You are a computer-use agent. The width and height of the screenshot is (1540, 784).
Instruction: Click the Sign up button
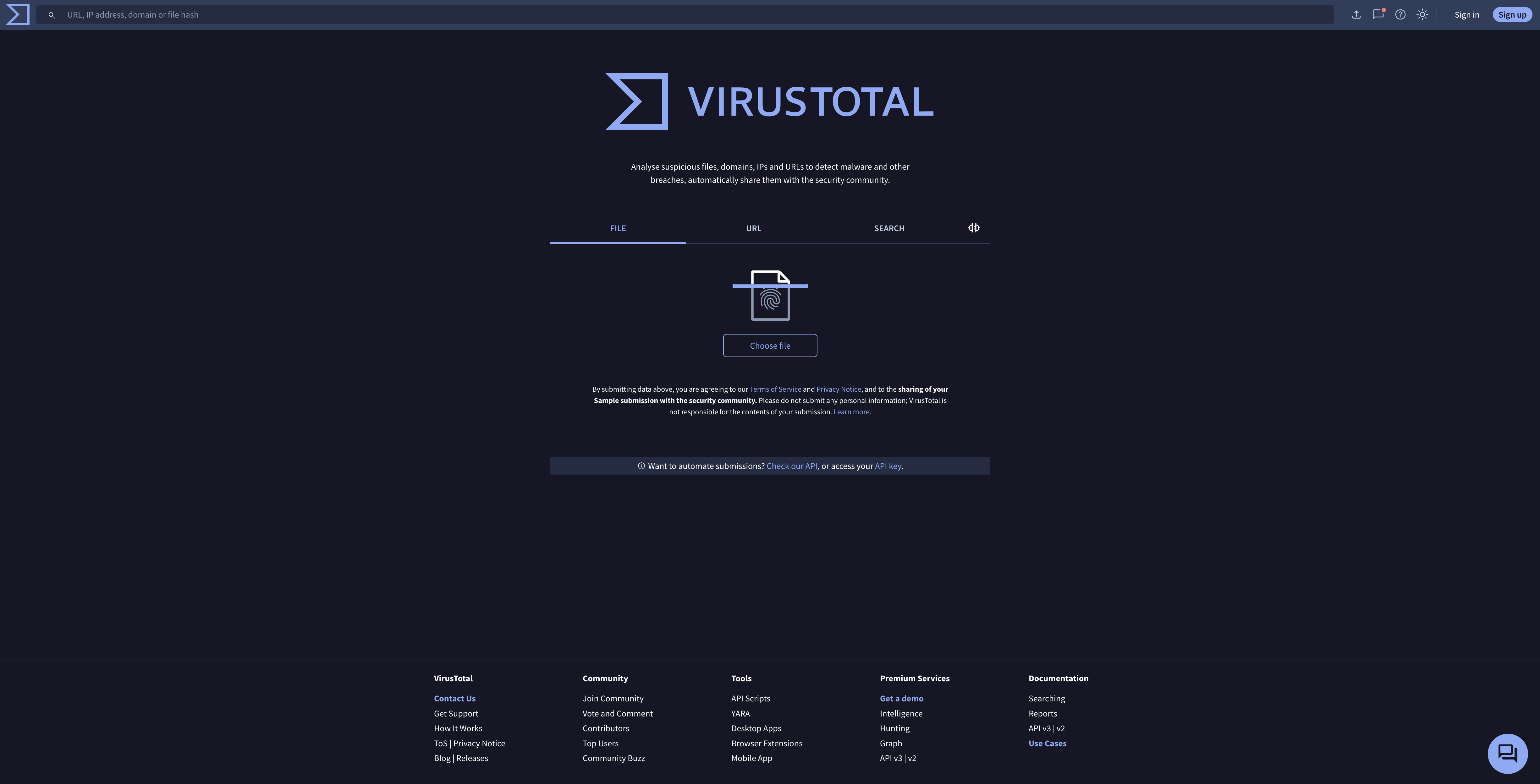tap(1512, 15)
